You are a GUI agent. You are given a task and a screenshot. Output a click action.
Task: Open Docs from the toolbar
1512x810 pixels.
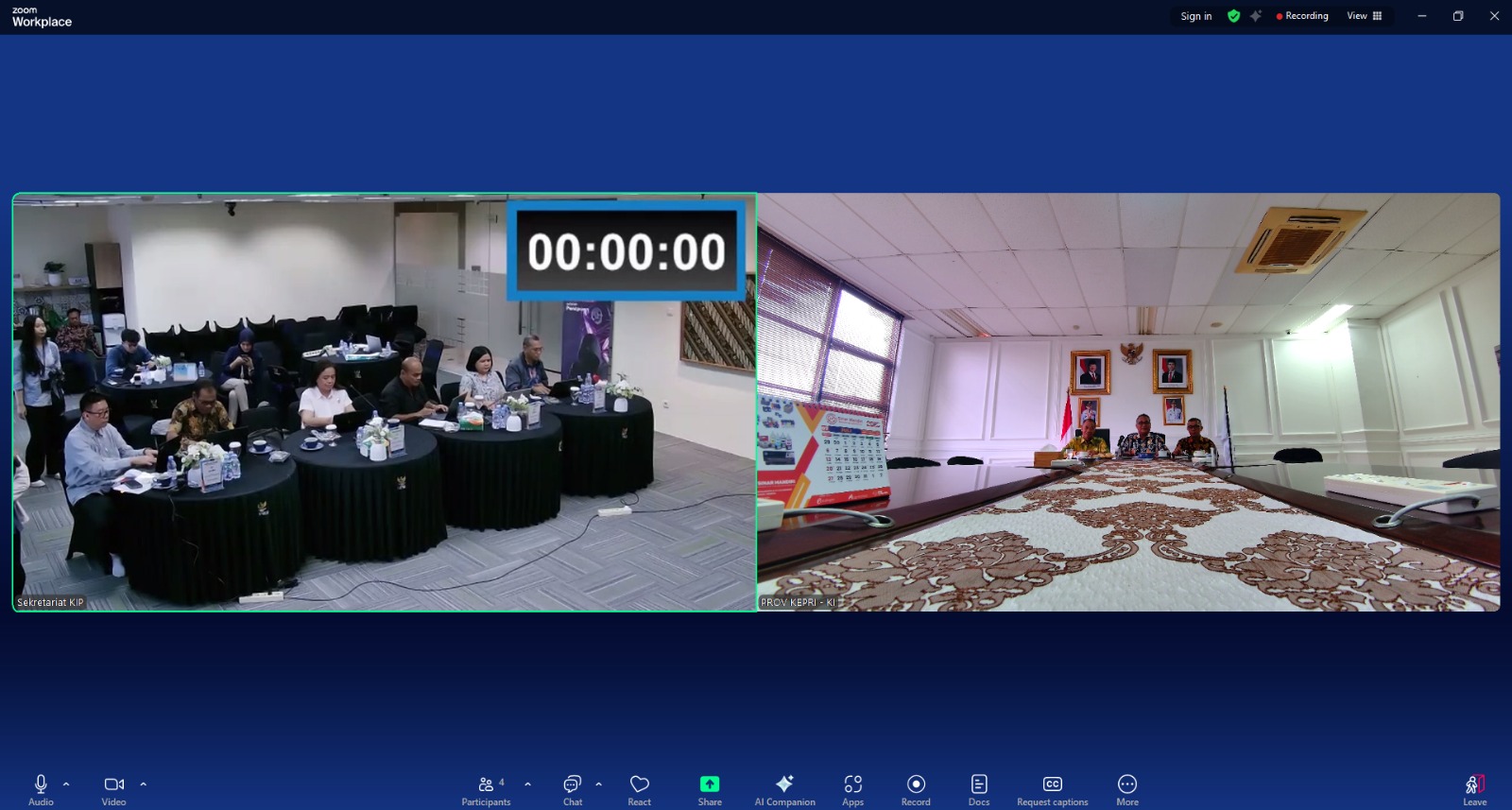[x=979, y=788]
